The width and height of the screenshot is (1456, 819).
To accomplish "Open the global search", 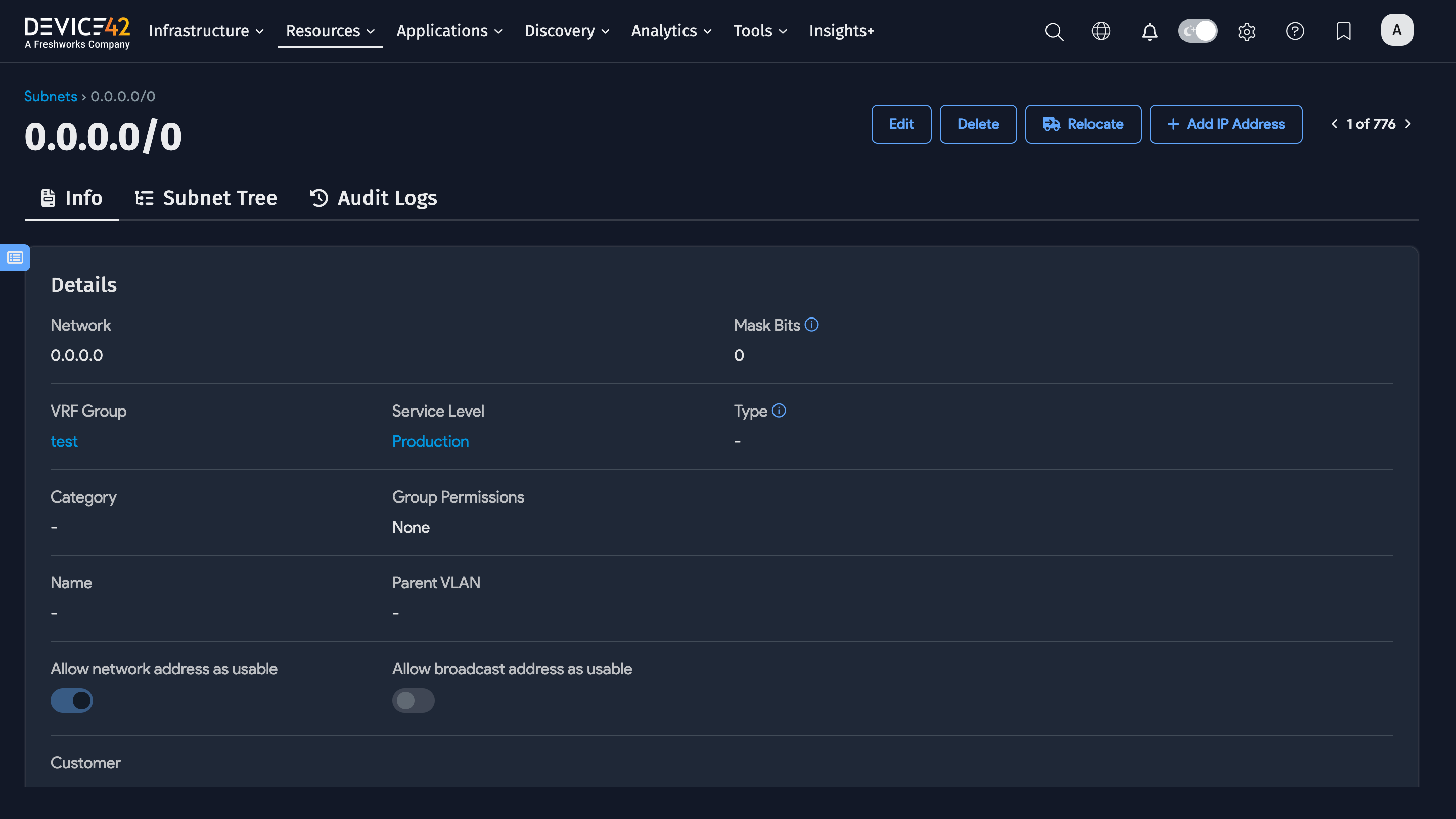I will (x=1054, y=32).
